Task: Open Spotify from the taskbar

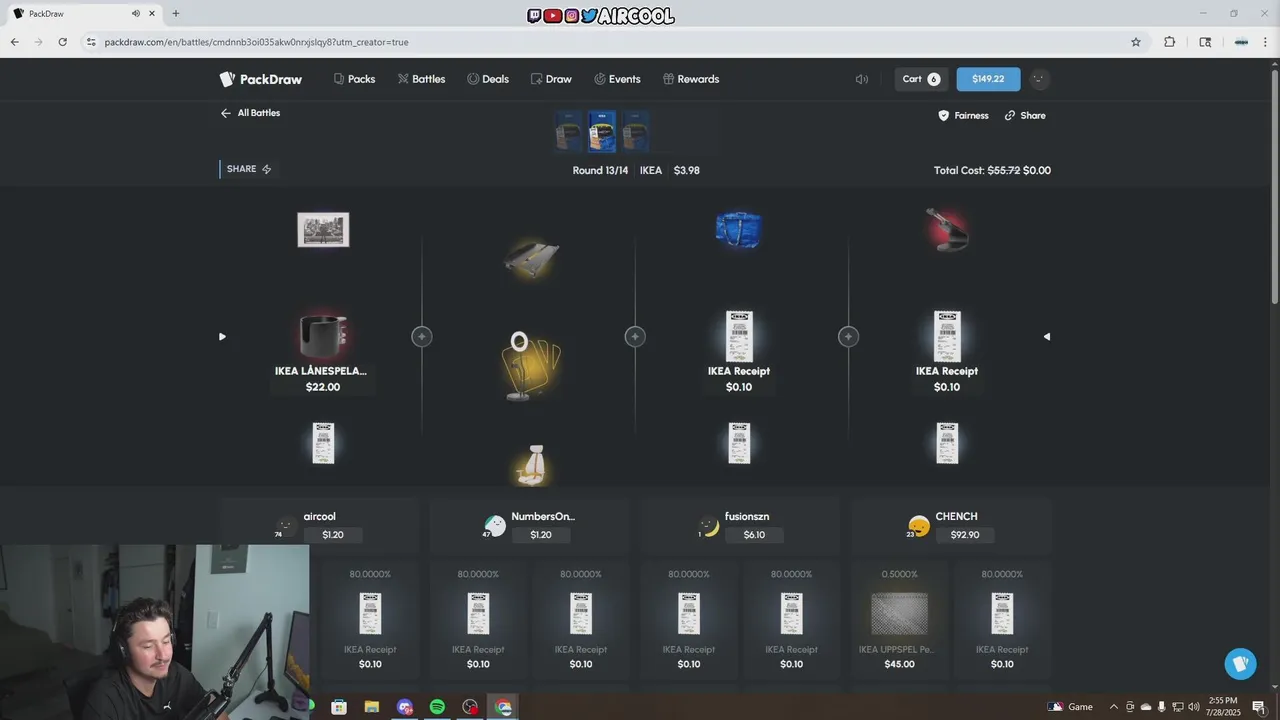Action: (437, 707)
